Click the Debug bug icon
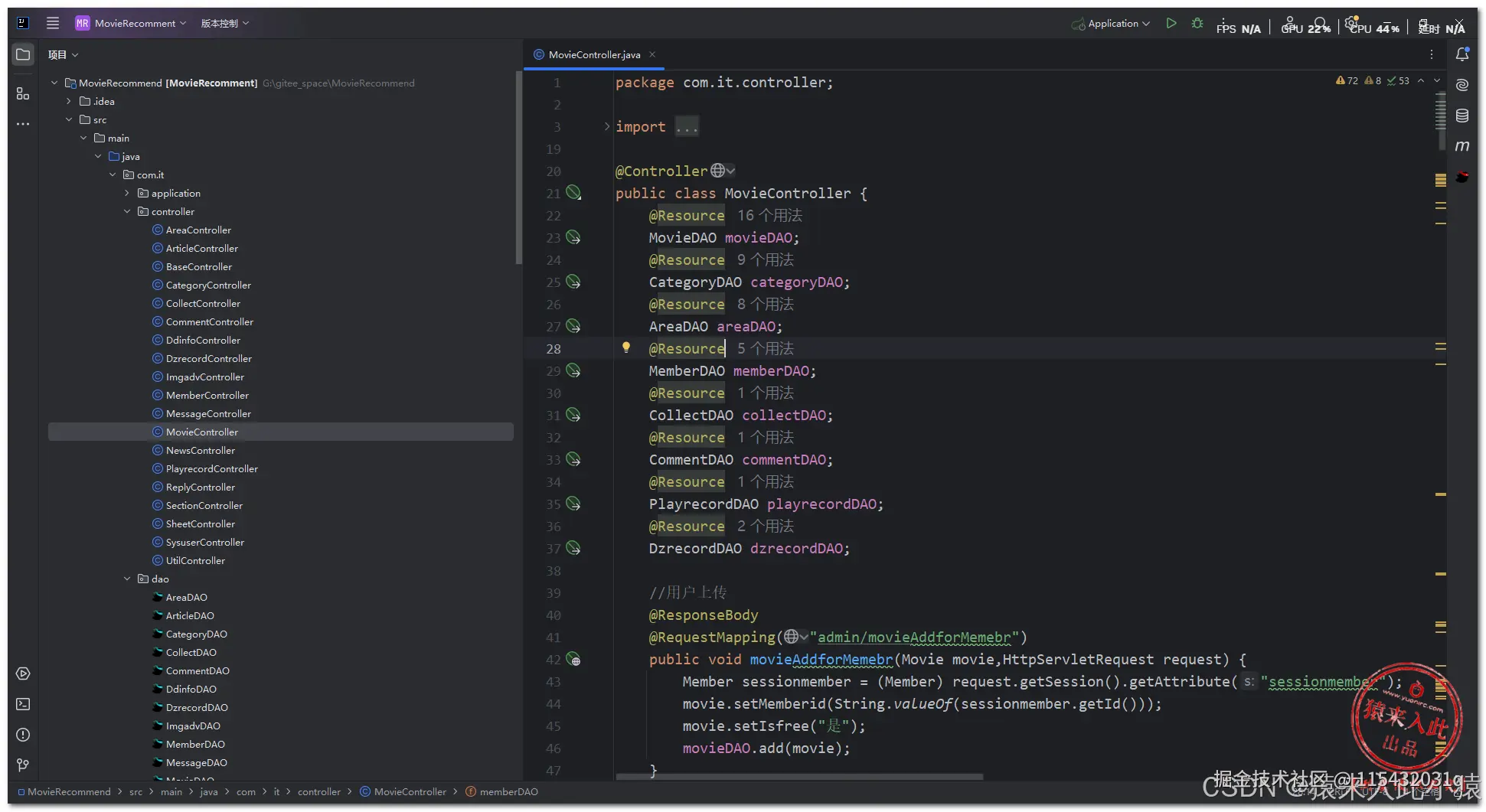Screen dimensions: 1486x812 1197,24
